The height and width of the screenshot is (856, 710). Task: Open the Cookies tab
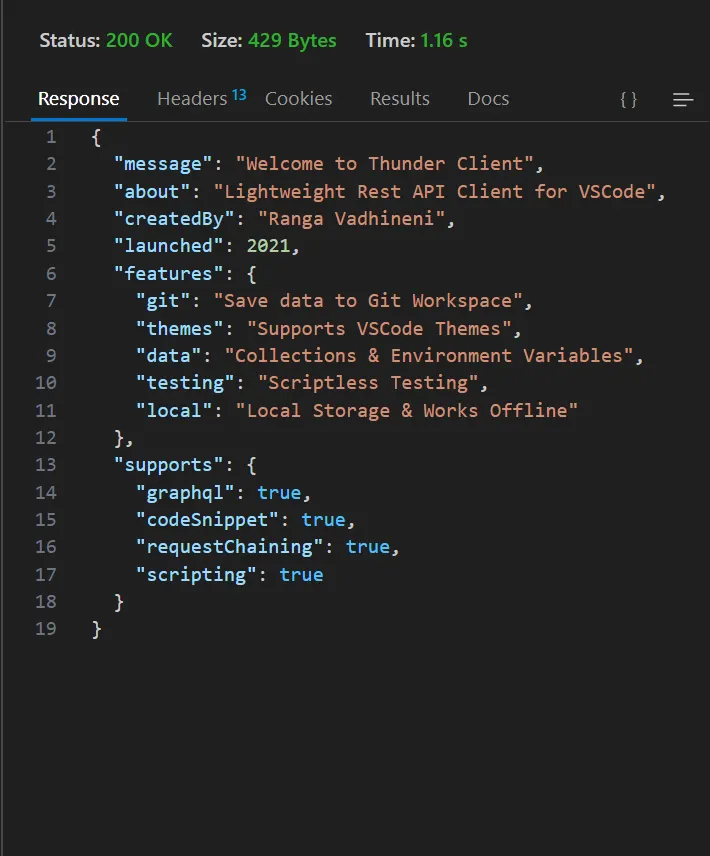tap(299, 99)
